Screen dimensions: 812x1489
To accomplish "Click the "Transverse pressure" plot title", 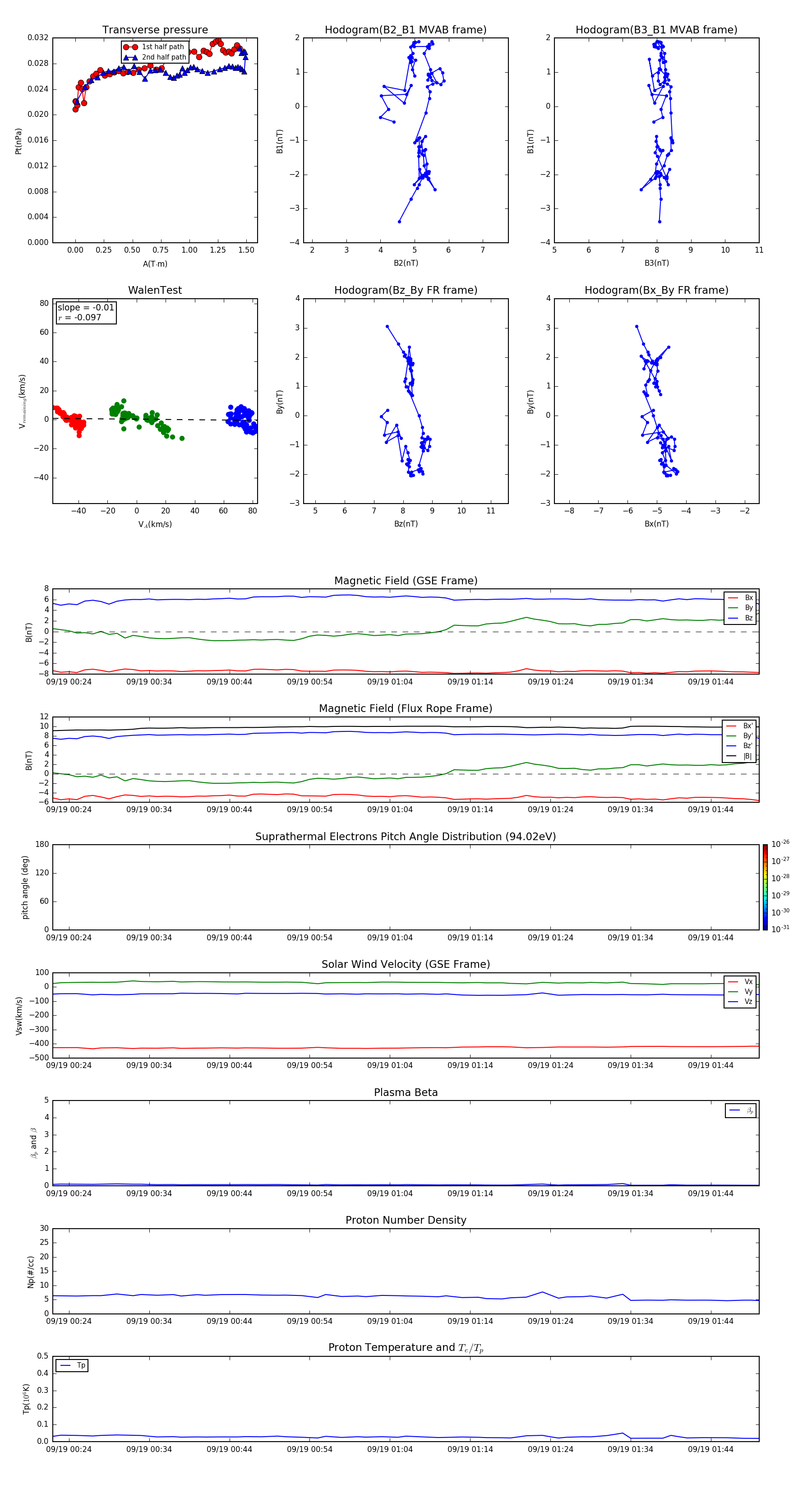I will 155,30.
